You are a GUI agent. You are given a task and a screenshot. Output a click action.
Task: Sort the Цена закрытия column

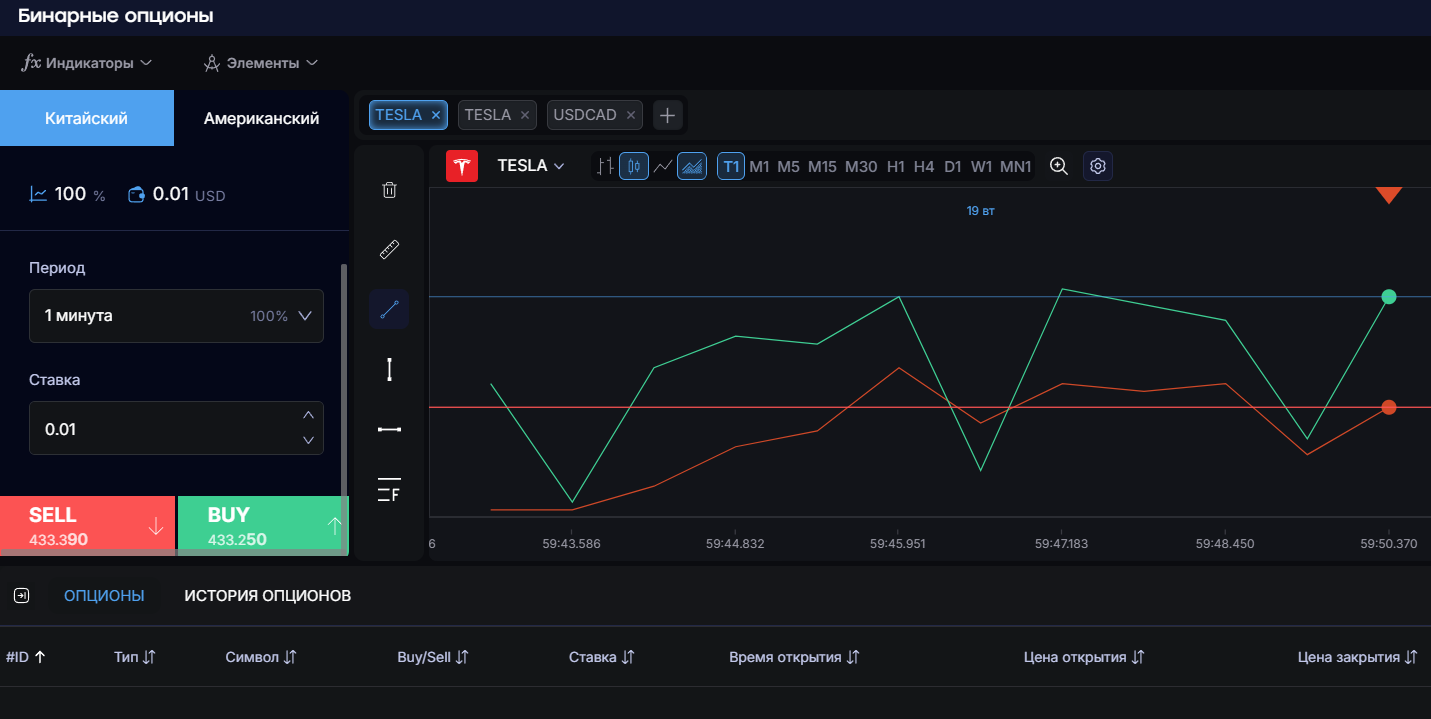(x=1411, y=657)
